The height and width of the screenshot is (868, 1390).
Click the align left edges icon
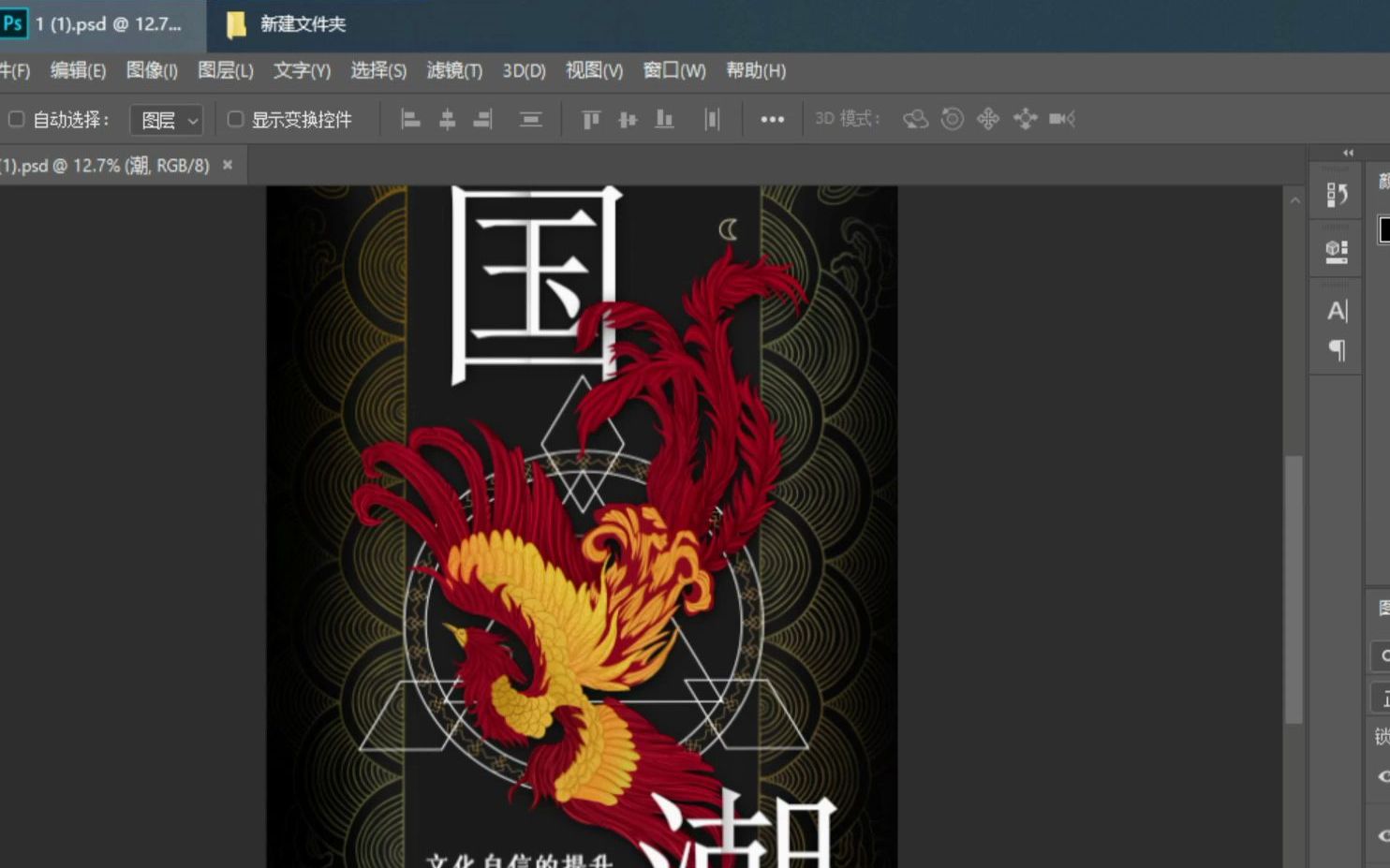[410, 119]
